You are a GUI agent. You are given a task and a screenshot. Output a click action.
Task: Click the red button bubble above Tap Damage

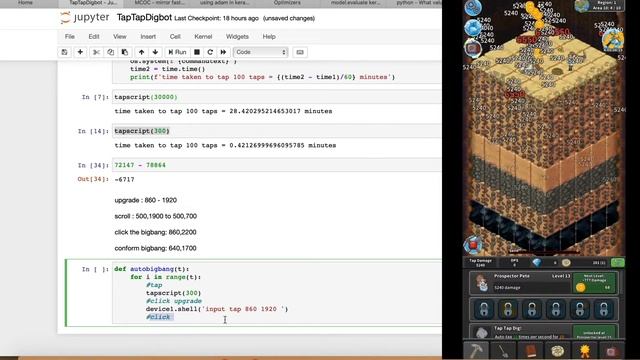[473, 246]
